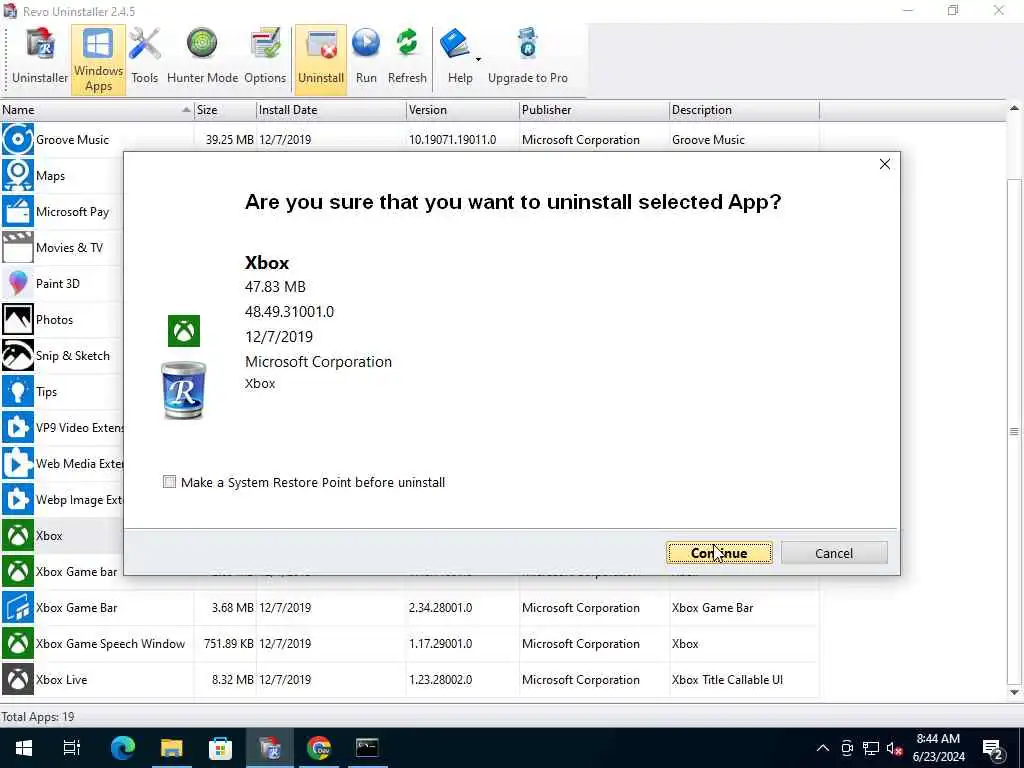The height and width of the screenshot is (768, 1024).
Task: Enable Make a System Restore Point checkbox
Action: coord(170,482)
